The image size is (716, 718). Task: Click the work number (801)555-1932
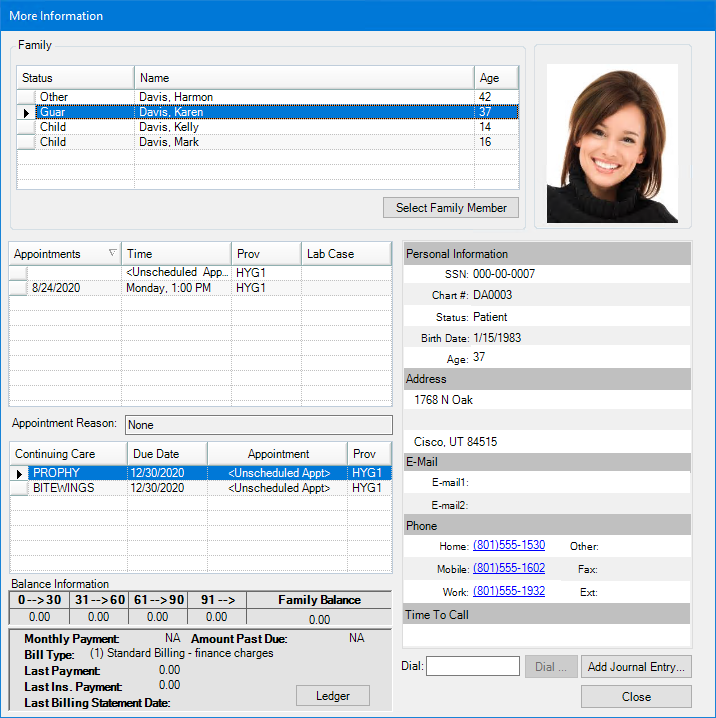(508, 591)
